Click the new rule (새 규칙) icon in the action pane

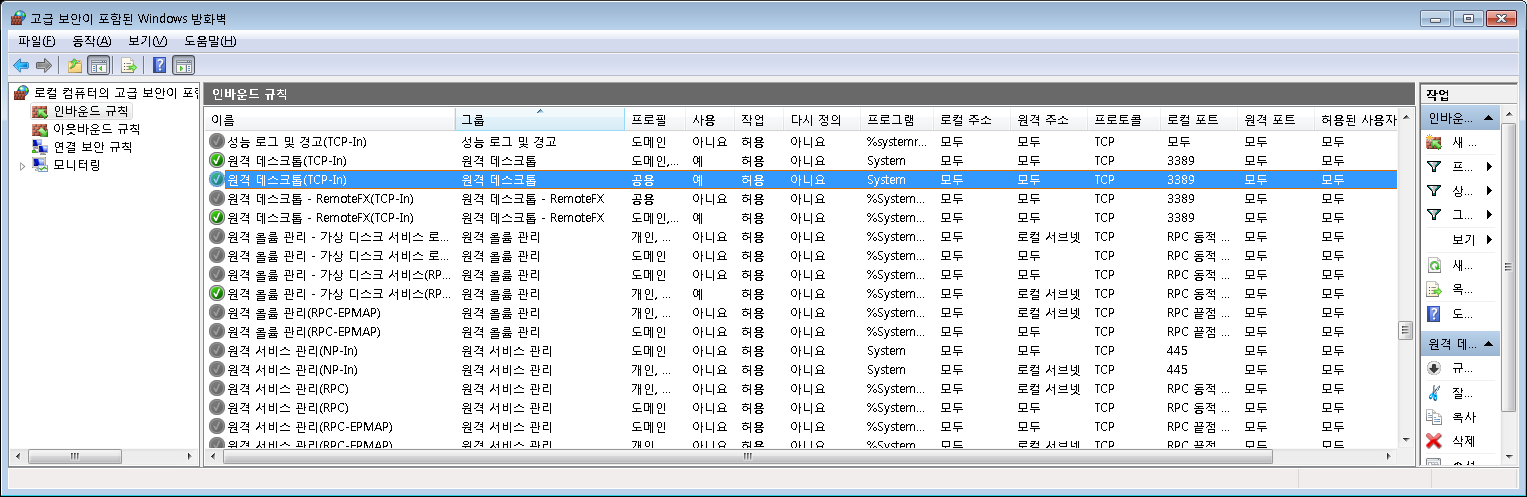[x=1434, y=142]
